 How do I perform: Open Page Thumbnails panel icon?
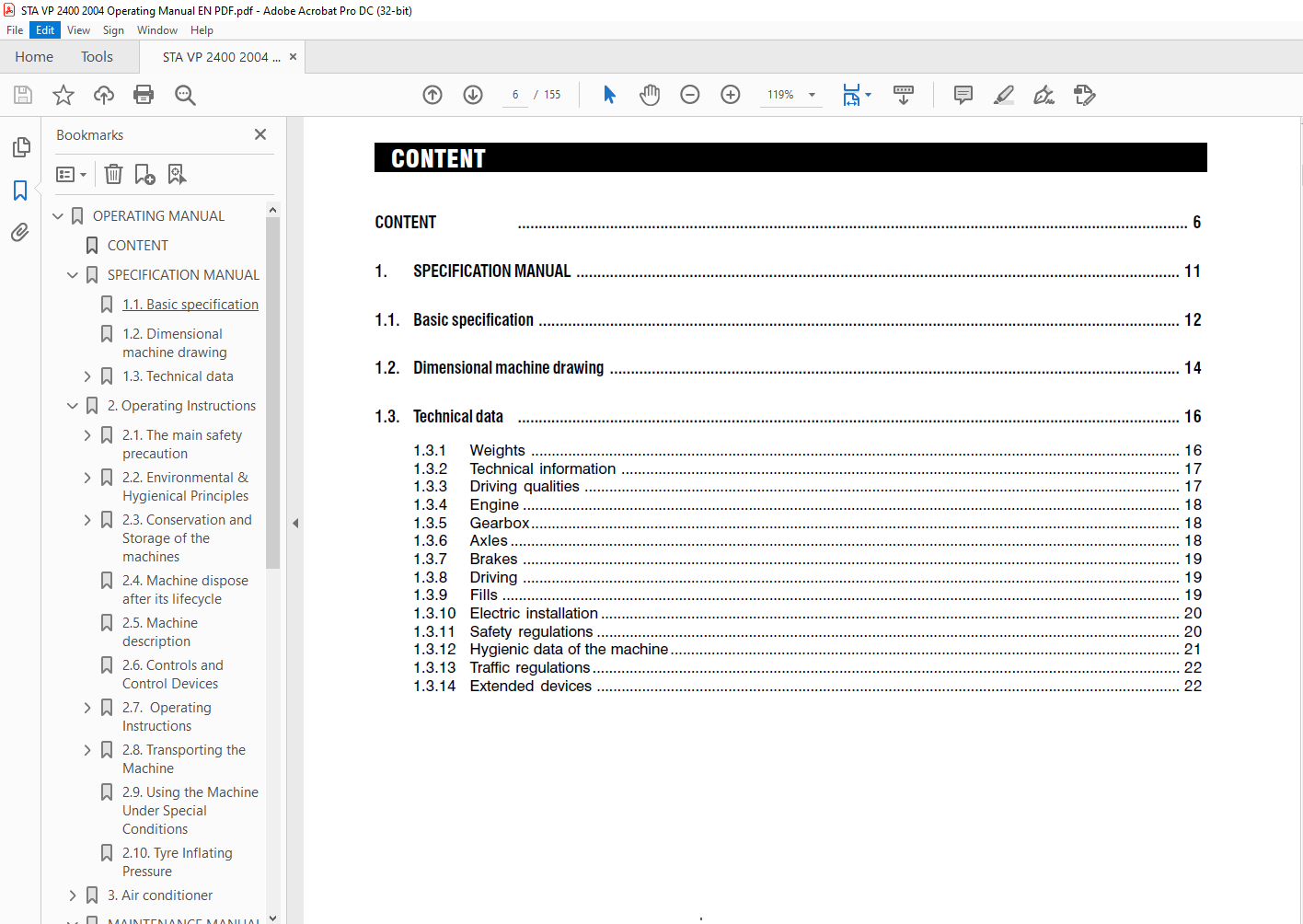(20, 147)
